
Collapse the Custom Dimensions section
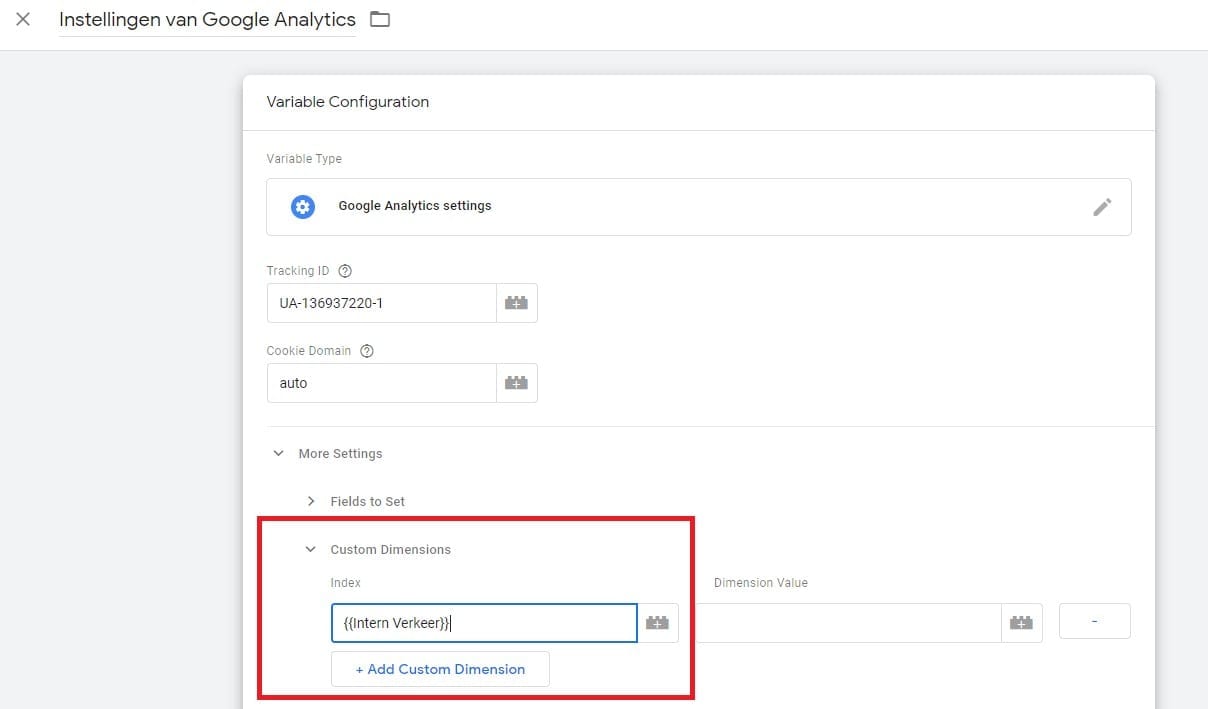click(x=310, y=549)
